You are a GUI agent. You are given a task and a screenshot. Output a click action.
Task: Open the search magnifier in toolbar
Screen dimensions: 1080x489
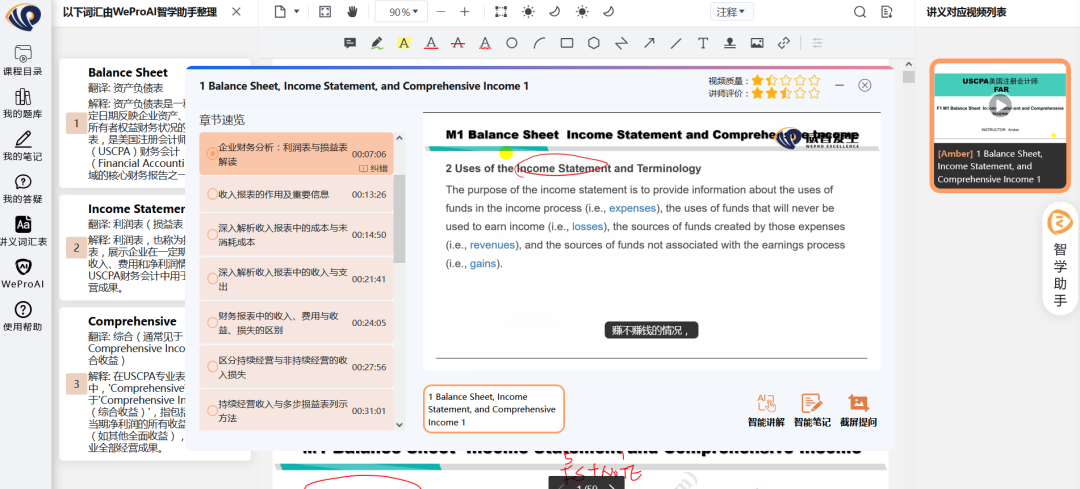point(860,12)
